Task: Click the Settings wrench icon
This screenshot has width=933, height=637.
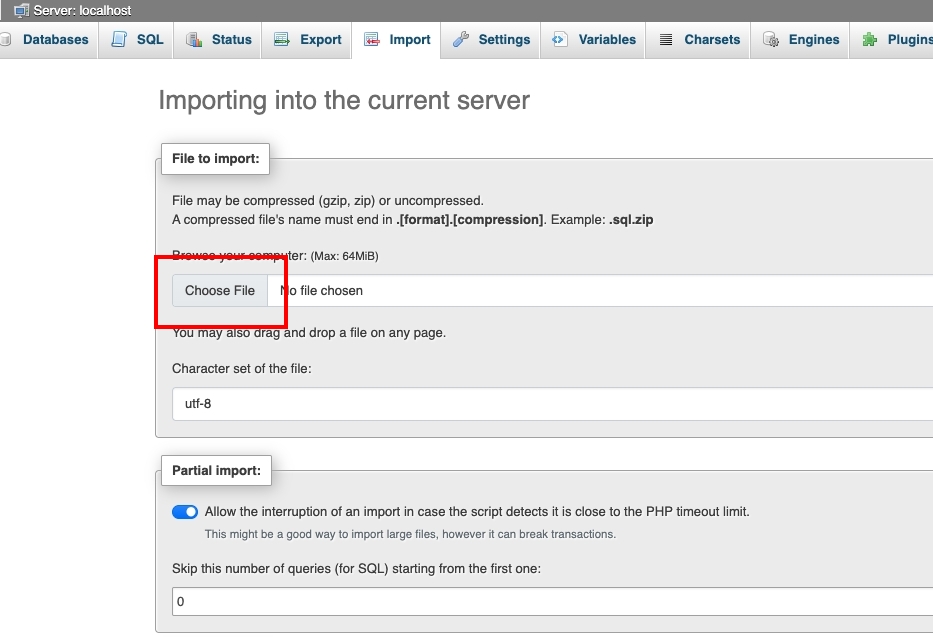Action: 461,39
